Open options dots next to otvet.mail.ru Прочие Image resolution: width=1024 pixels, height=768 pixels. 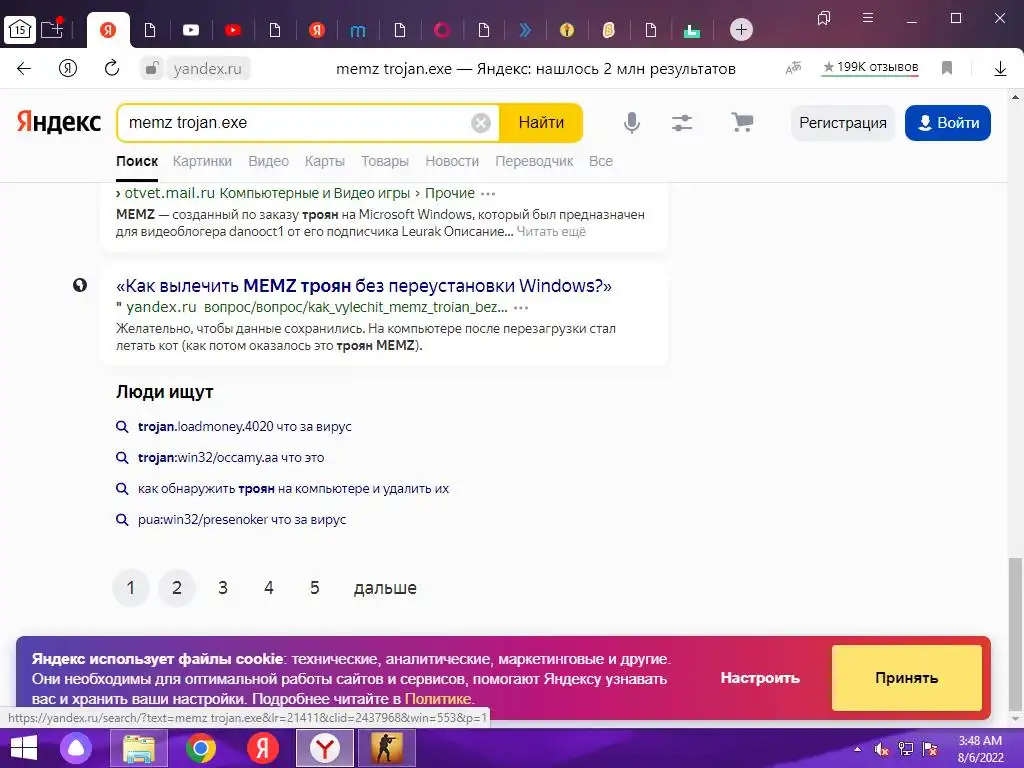click(x=488, y=194)
